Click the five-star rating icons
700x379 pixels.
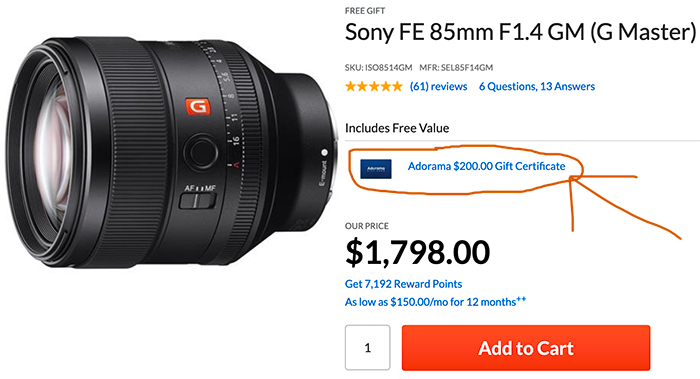point(374,87)
